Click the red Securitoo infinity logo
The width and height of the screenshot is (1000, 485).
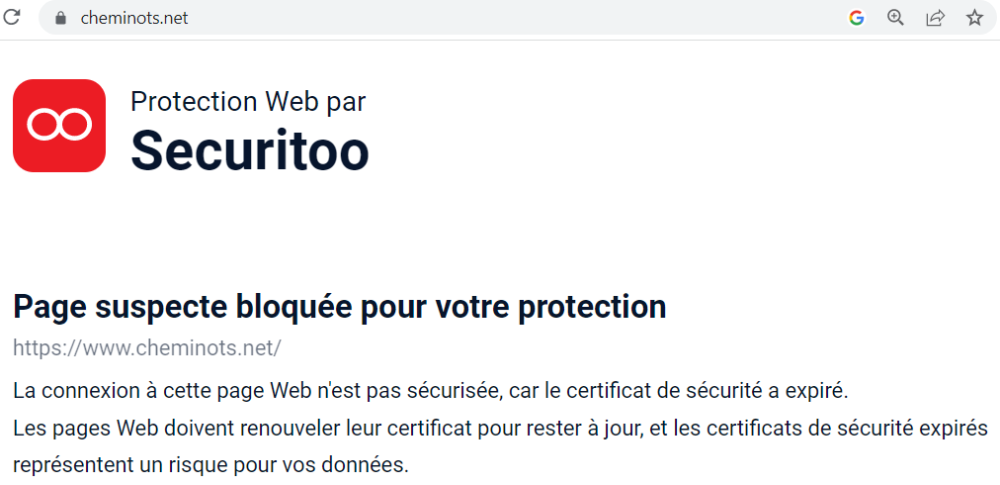point(59,125)
